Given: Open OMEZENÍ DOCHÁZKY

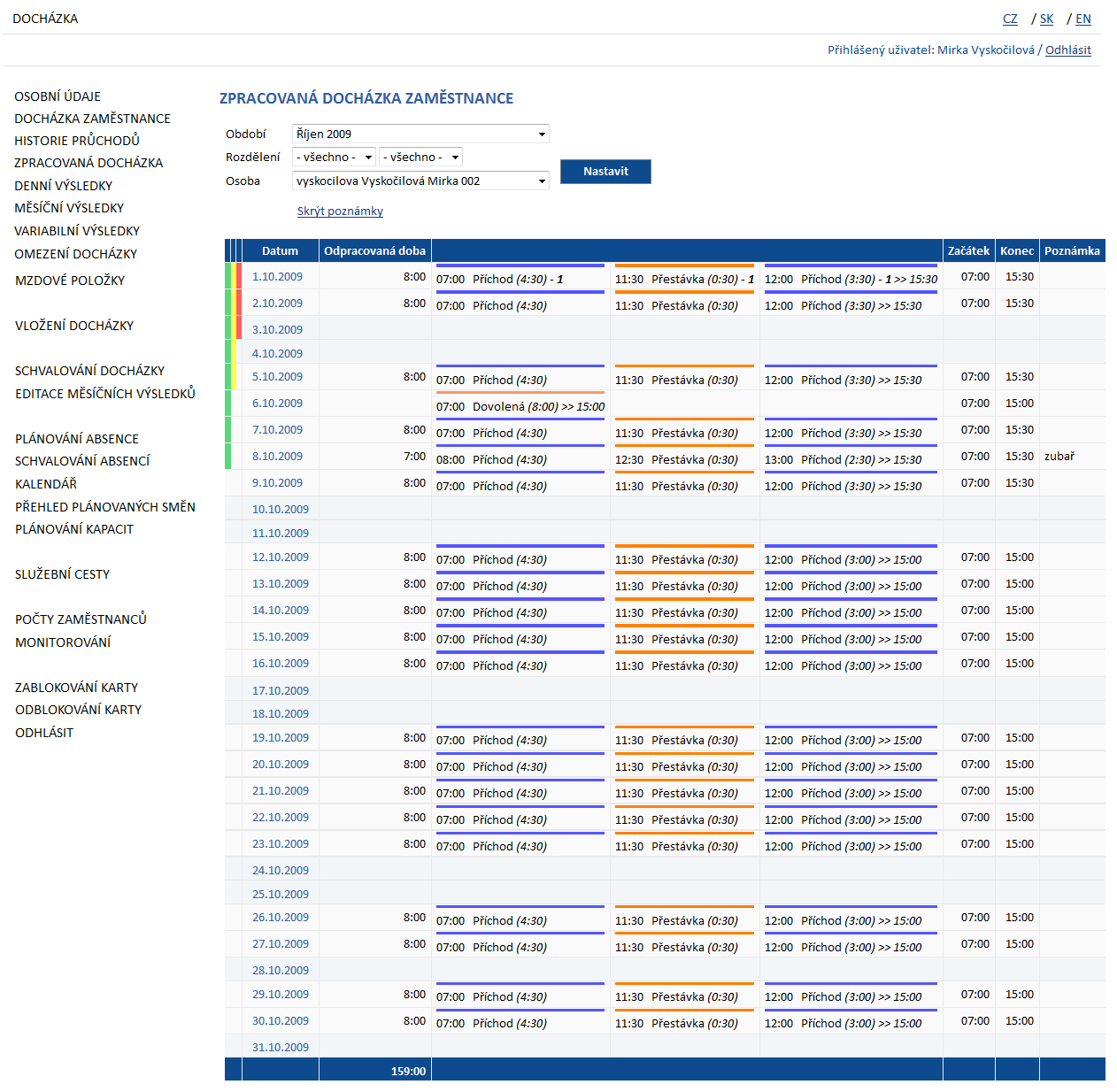Looking at the screenshot, I should click(75, 254).
